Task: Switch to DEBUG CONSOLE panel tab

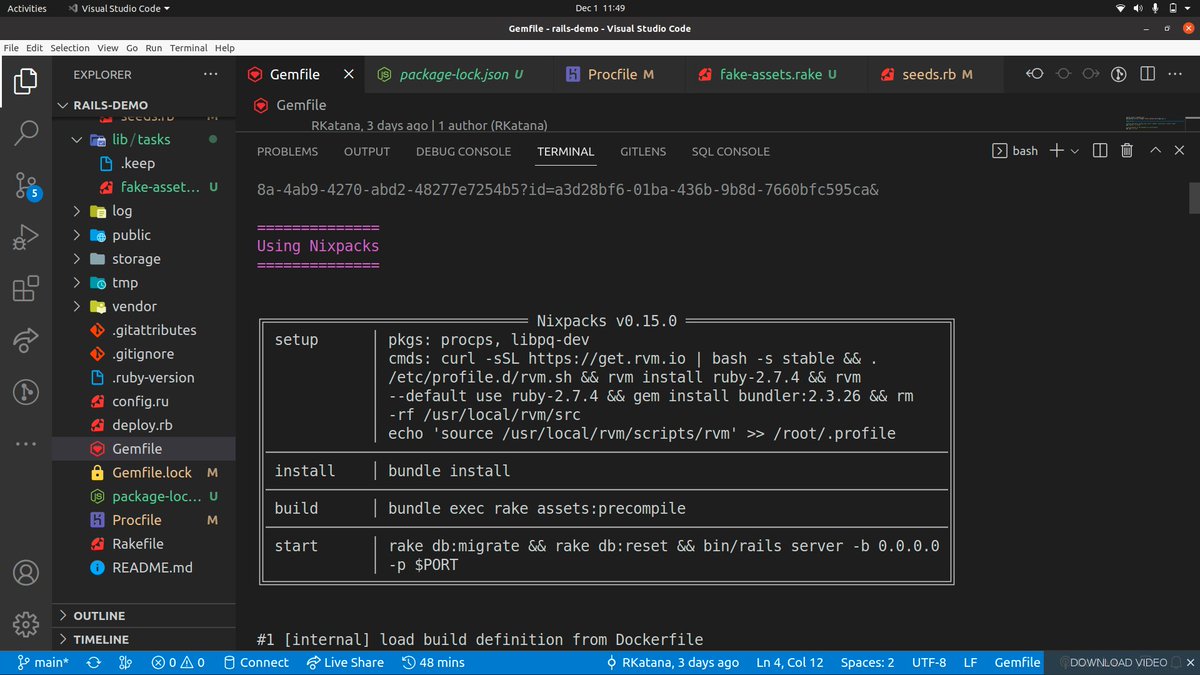Action: pyautogui.click(x=463, y=151)
